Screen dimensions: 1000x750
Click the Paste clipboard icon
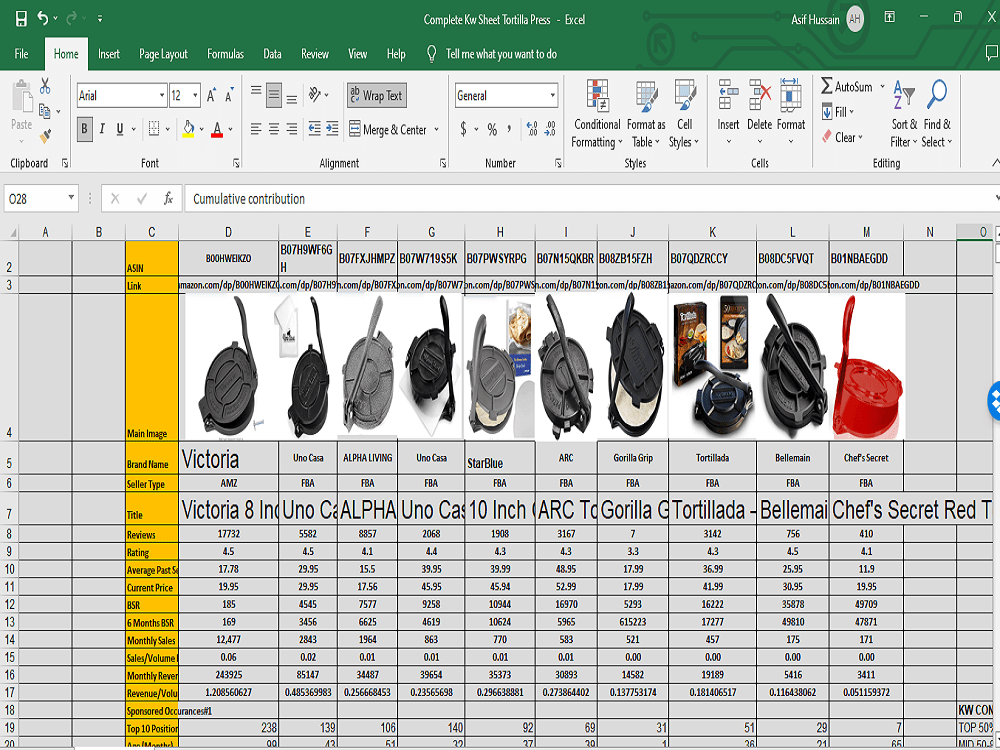pyautogui.click(x=22, y=97)
